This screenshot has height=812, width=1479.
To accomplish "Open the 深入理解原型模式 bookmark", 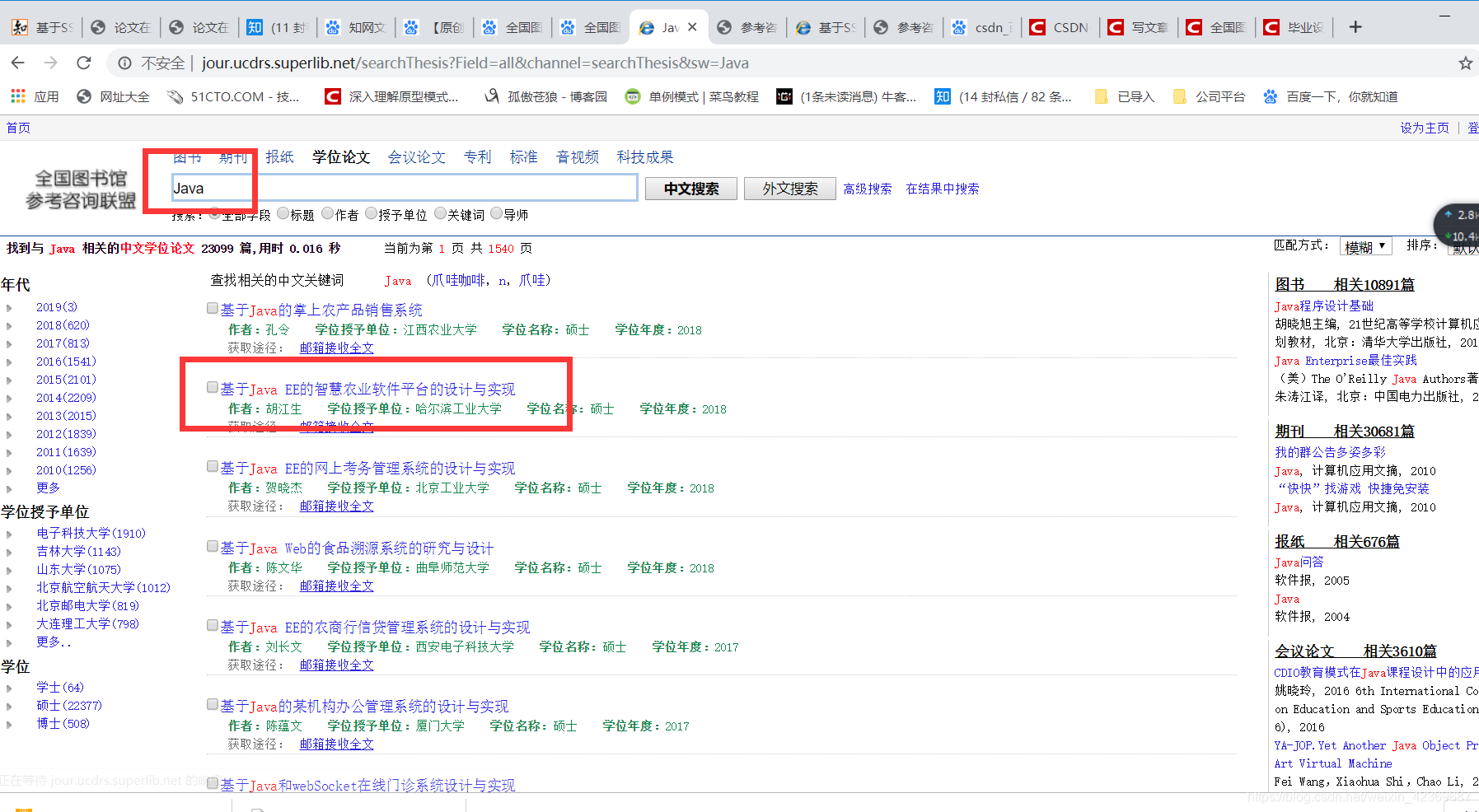I will [392, 96].
